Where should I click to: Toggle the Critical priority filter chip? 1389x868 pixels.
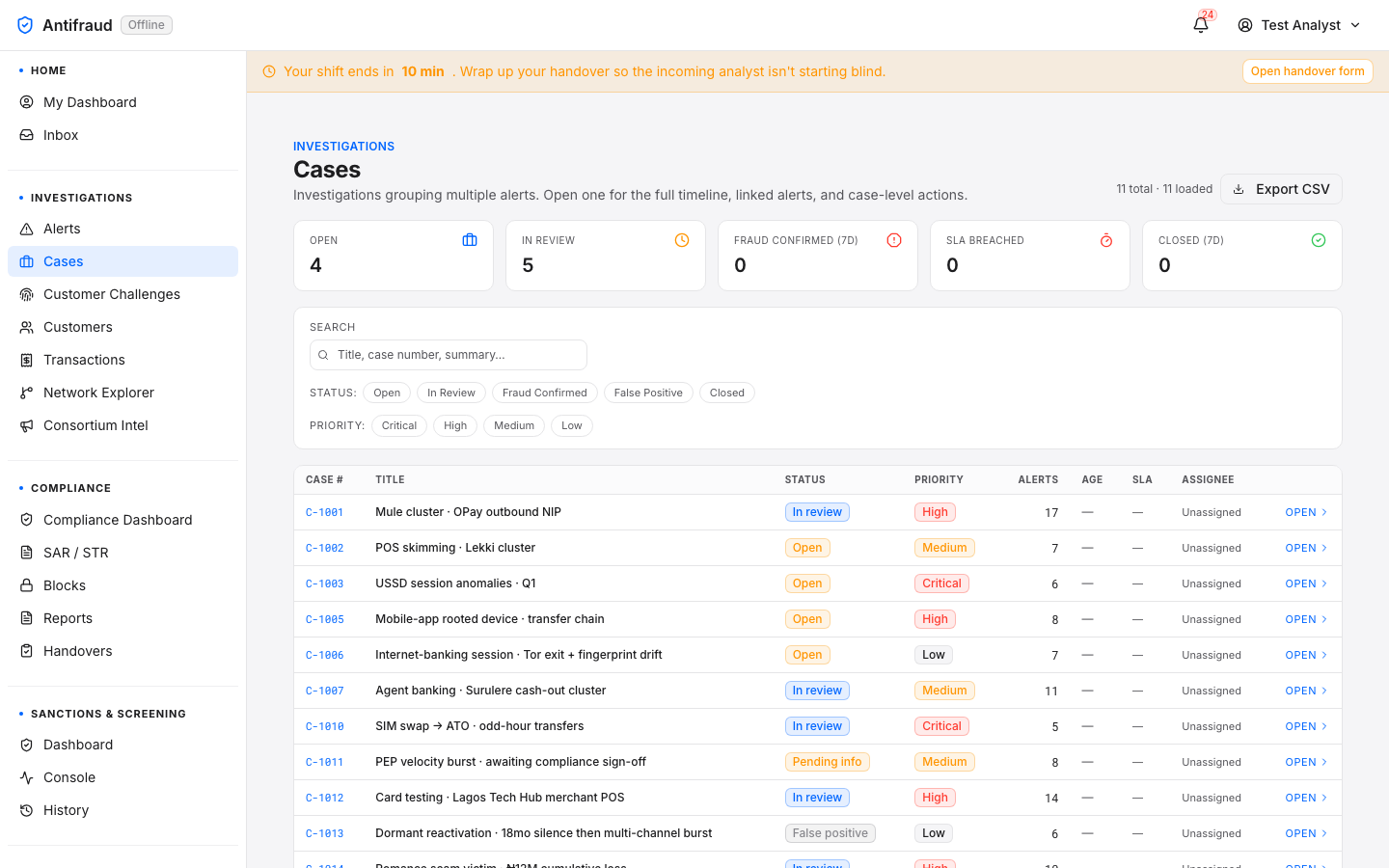399,425
